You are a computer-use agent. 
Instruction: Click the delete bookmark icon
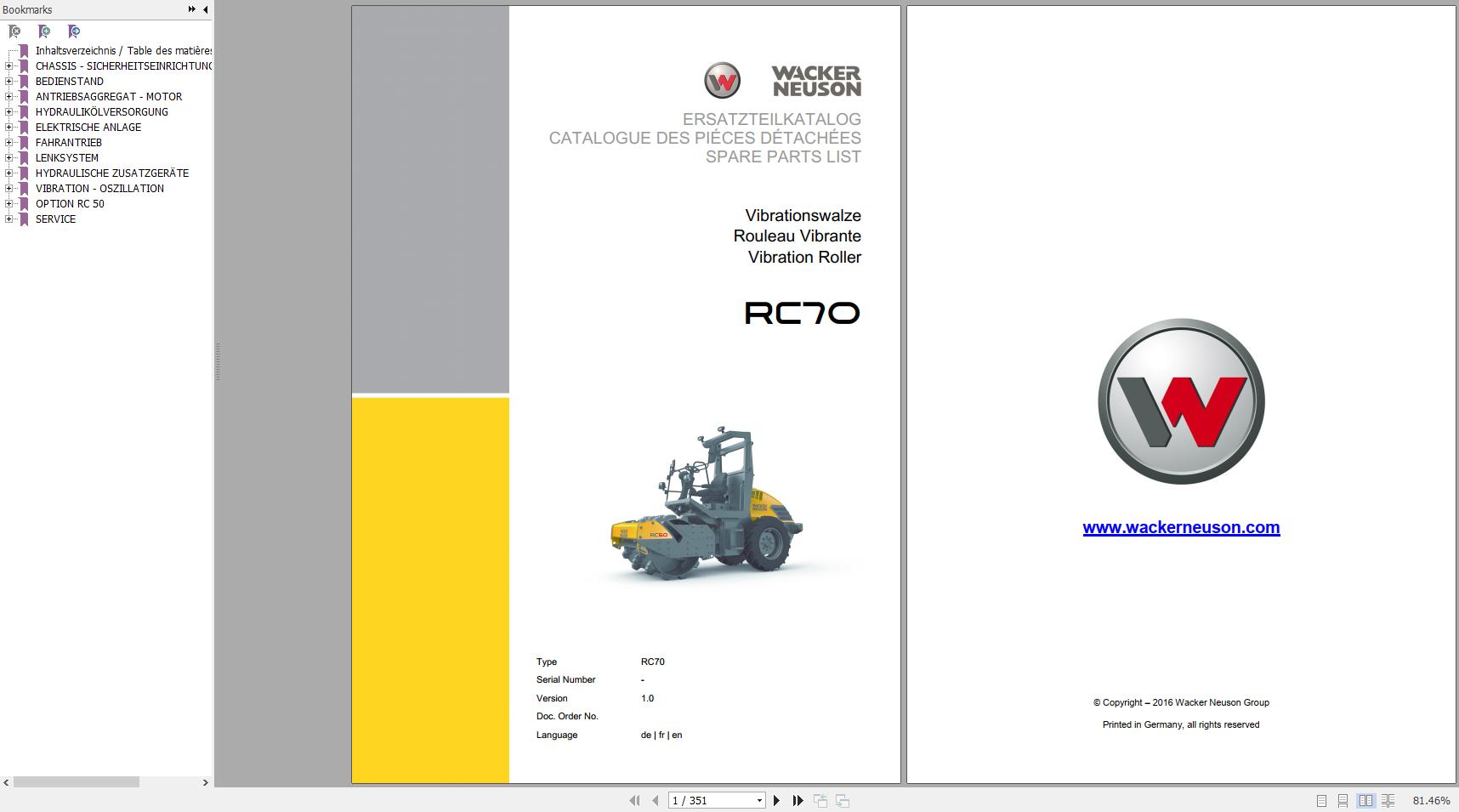[x=14, y=31]
